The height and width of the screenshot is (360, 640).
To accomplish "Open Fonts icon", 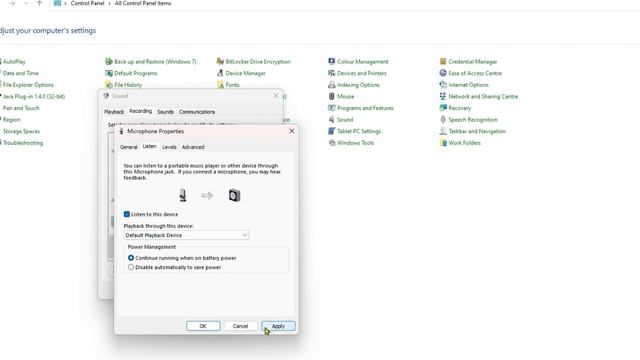I will click(220, 85).
